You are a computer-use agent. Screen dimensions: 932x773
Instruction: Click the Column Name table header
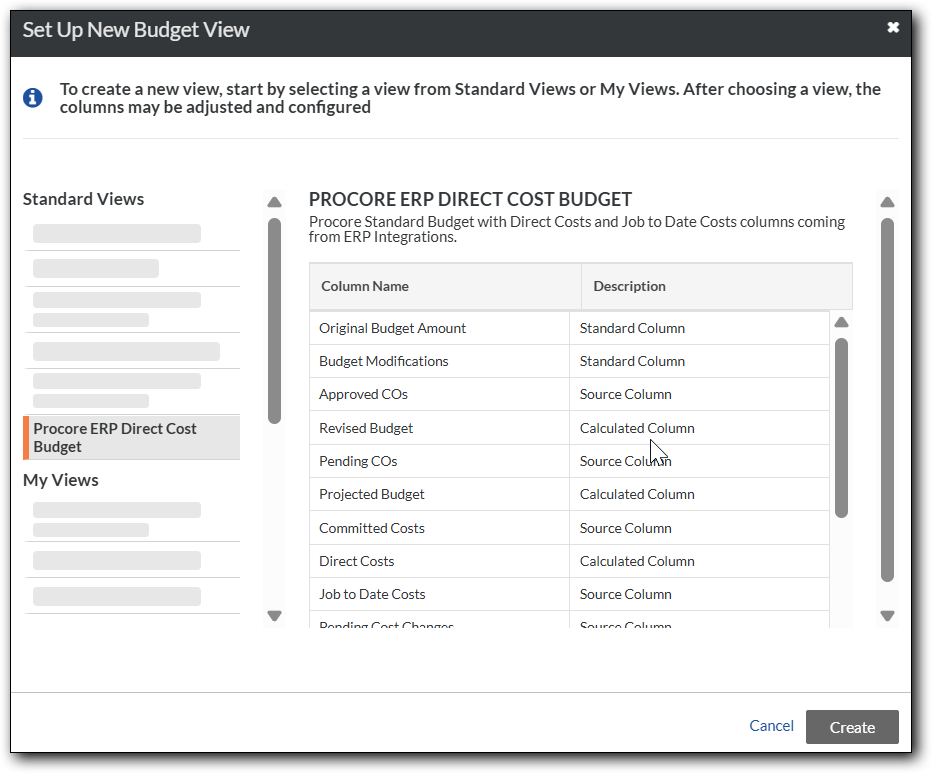pos(363,286)
